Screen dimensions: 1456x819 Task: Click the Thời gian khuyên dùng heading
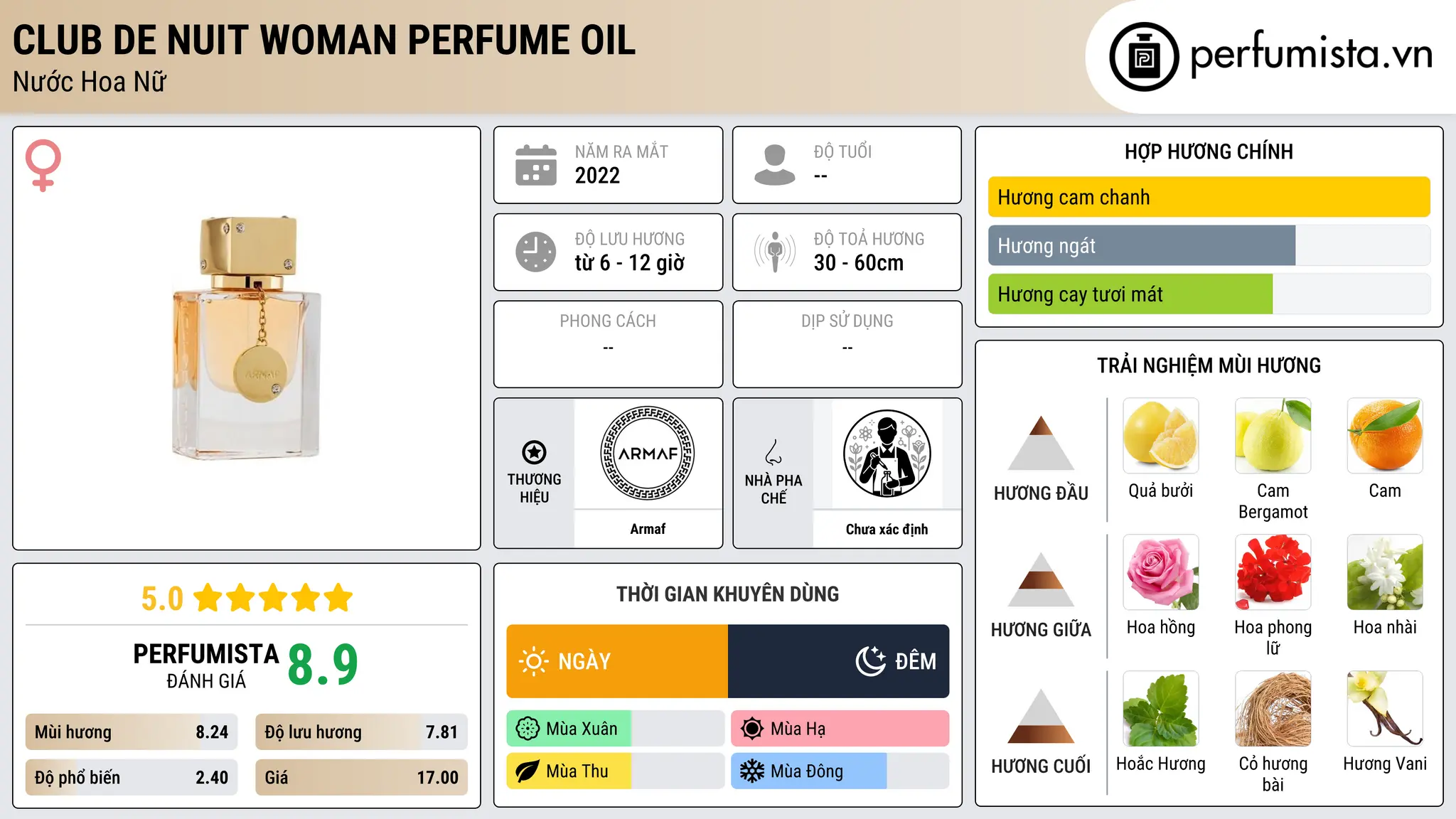pyautogui.click(x=727, y=594)
